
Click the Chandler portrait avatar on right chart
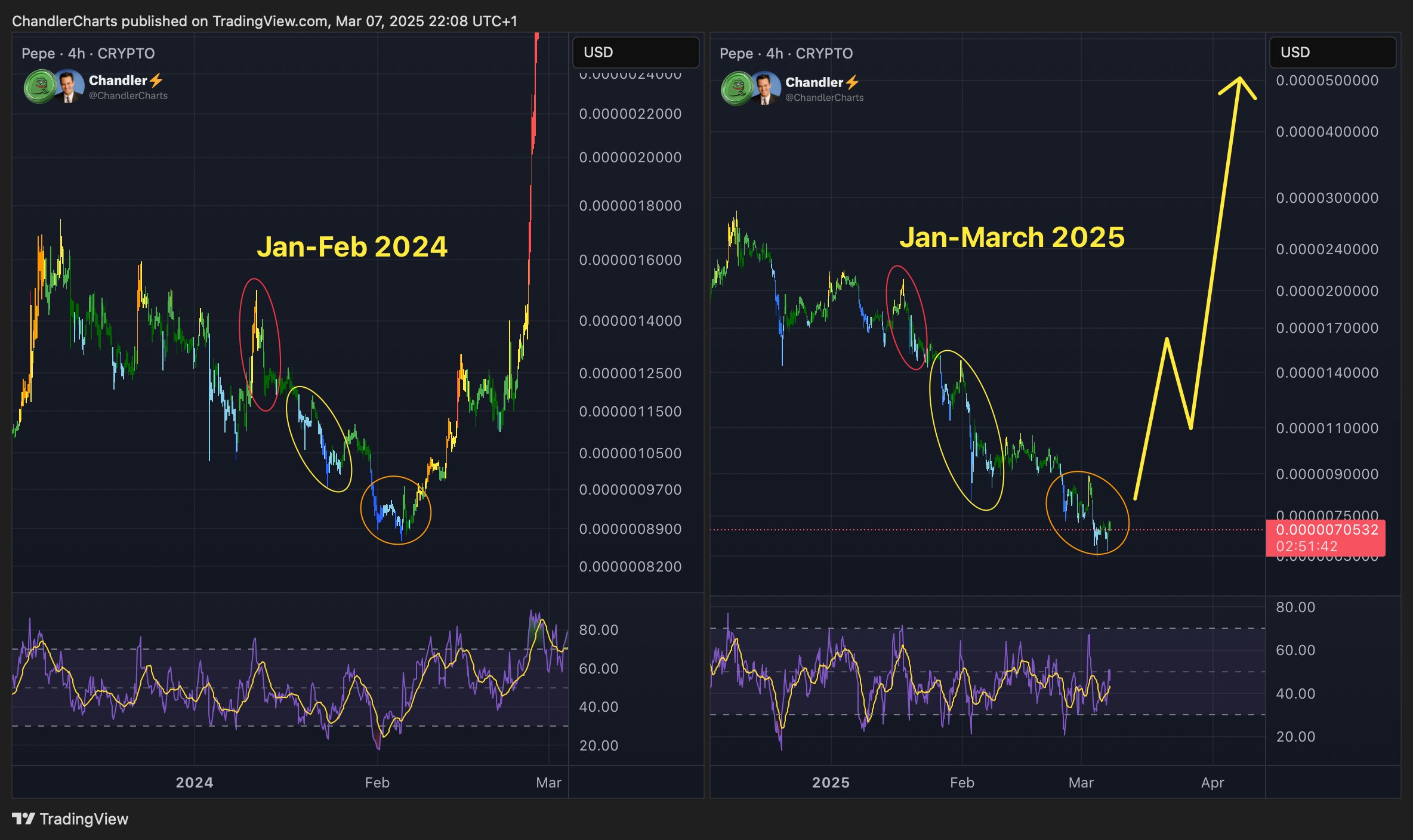(x=766, y=88)
